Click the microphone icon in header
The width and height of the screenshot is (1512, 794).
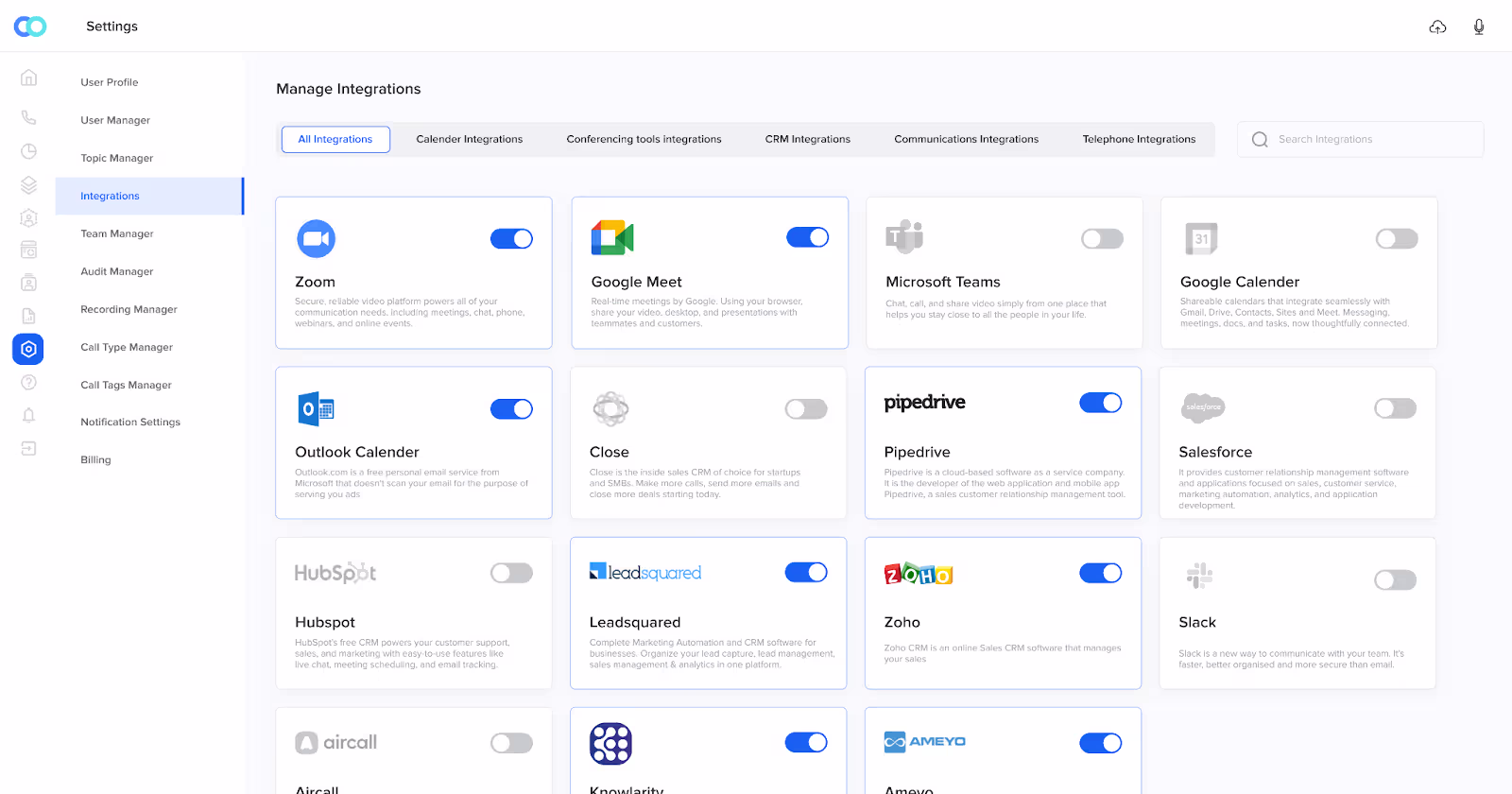(1479, 26)
